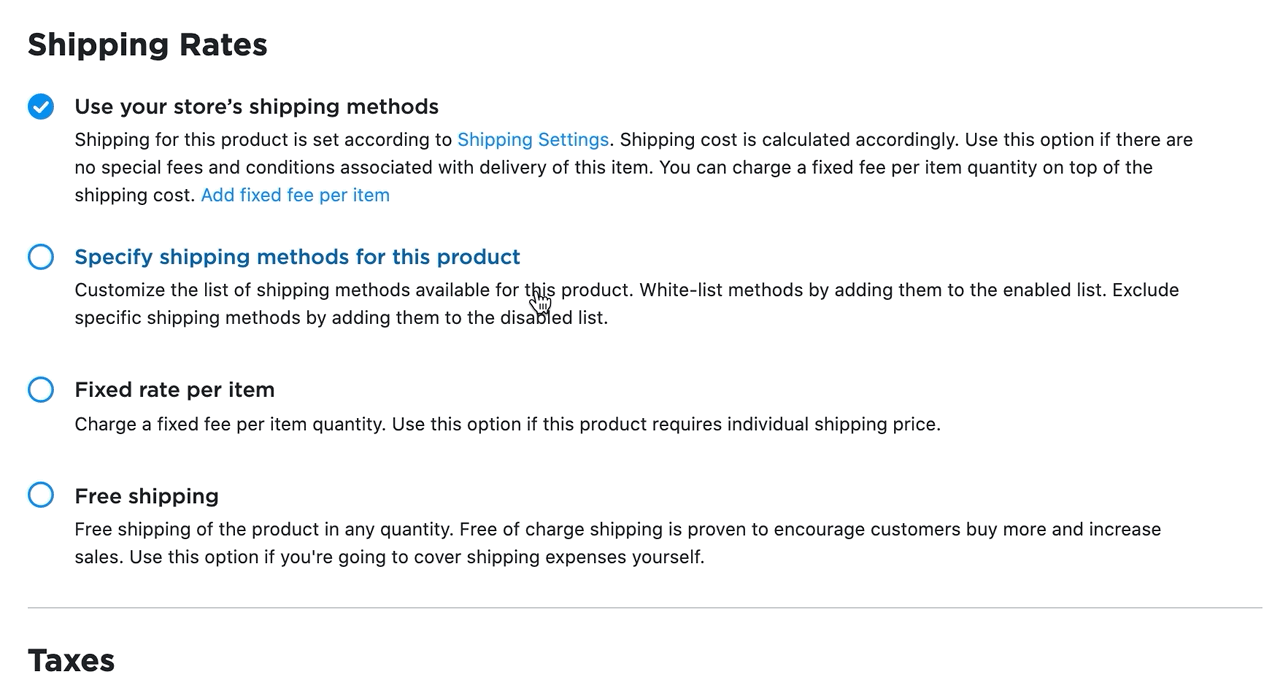Click the "Add fixed fee per item" link

pos(295,195)
